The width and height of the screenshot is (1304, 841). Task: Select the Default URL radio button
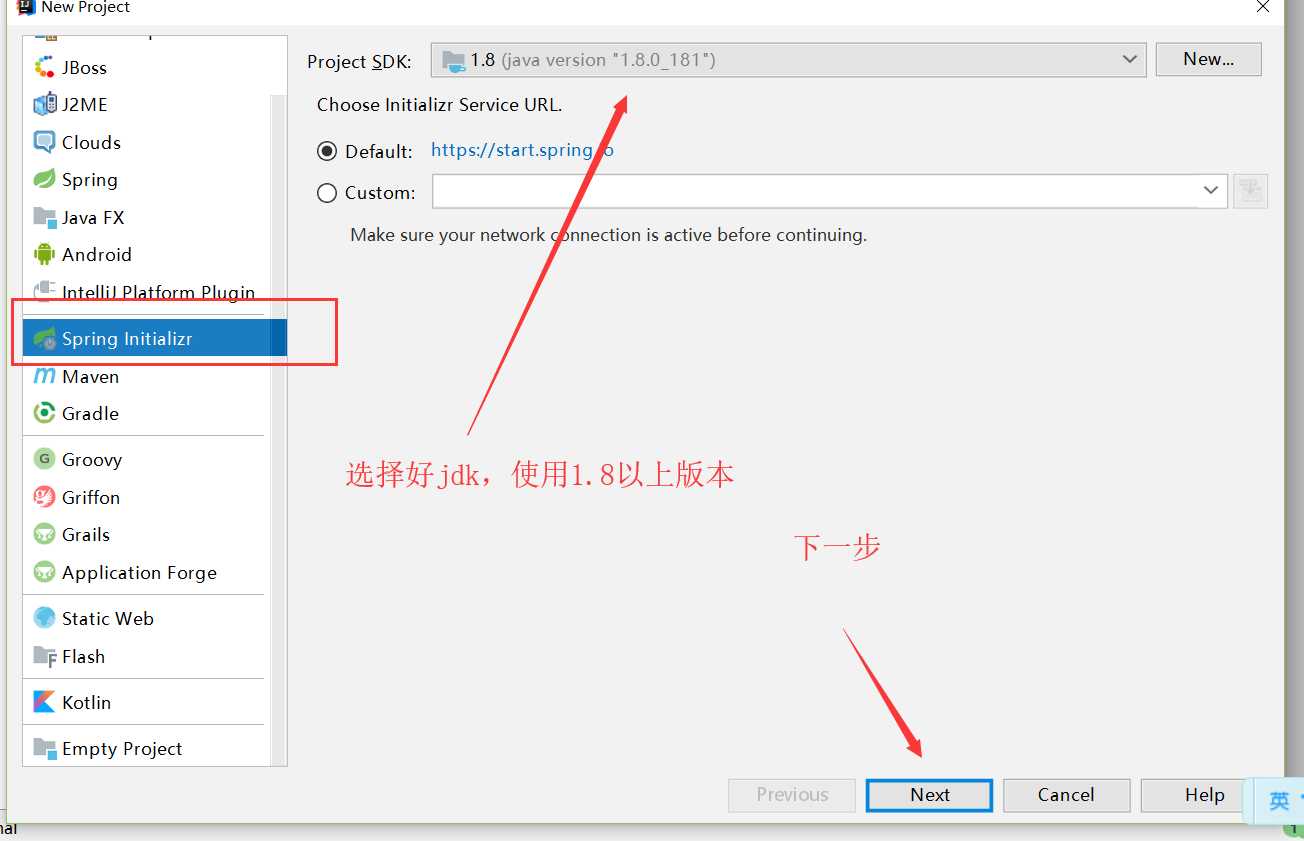pyautogui.click(x=327, y=152)
